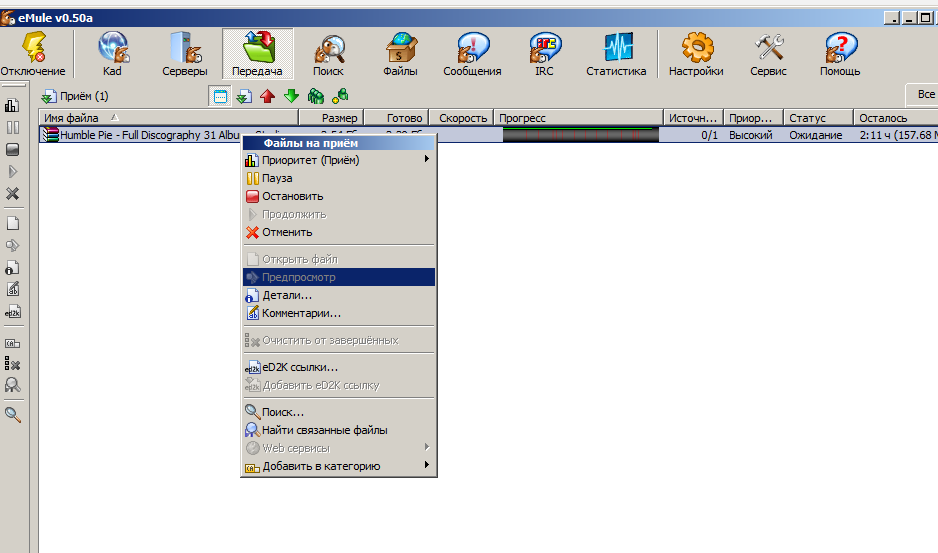Open eD2K ссылки... menu entry
The width and height of the screenshot is (938, 553).
pyautogui.click(x=339, y=367)
